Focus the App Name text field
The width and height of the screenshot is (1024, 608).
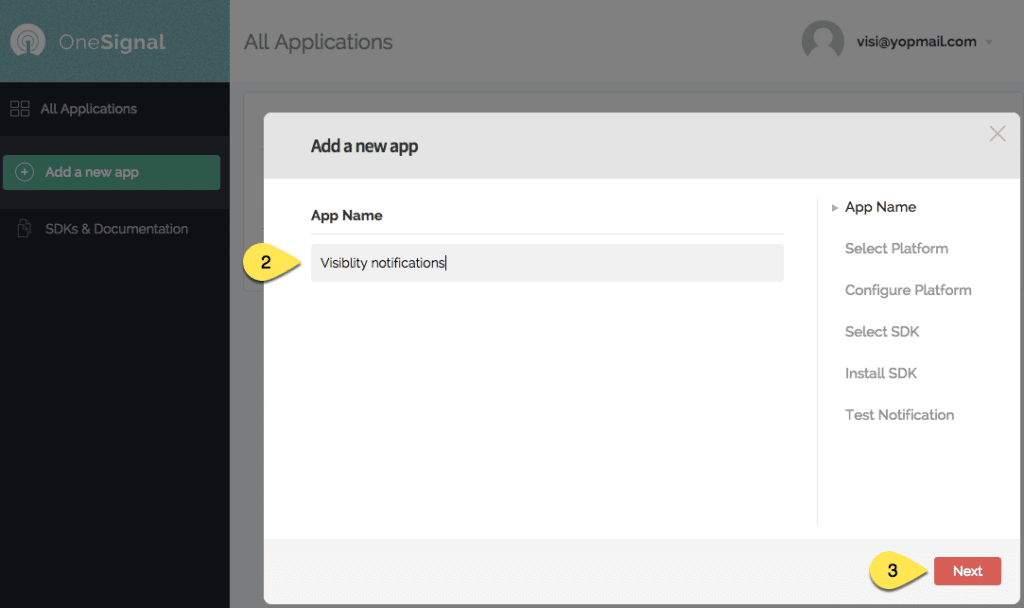(x=546, y=263)
